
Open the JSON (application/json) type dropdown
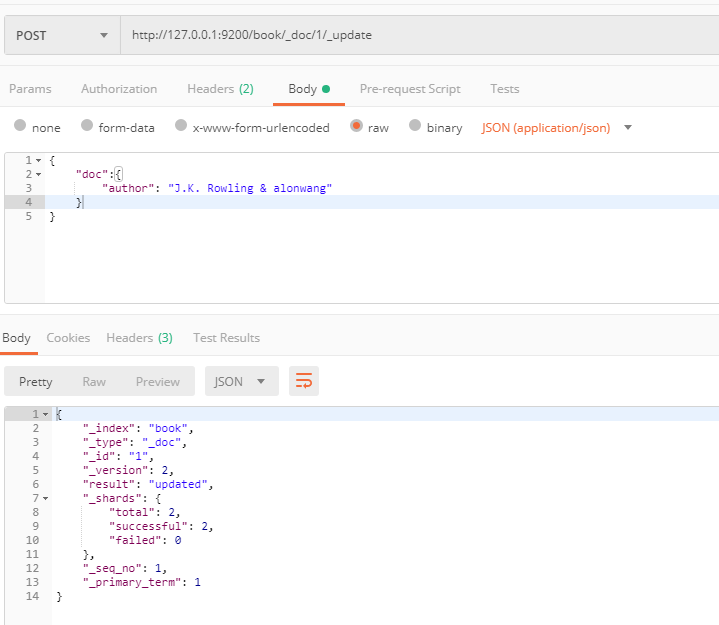click(557, 127)
